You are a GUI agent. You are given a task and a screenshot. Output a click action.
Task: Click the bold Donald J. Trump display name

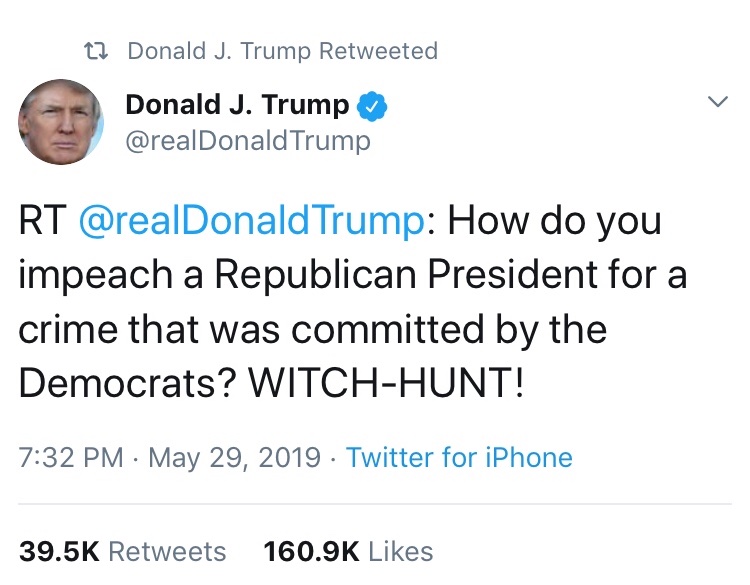(238, 104)
